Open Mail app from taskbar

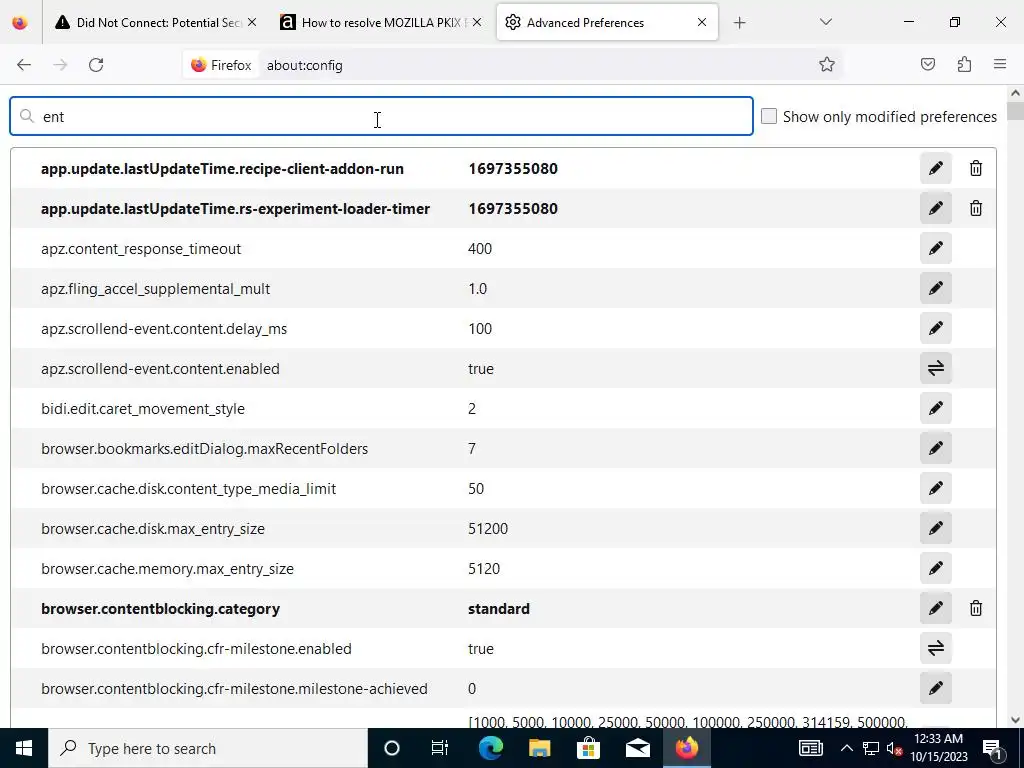coord(637,748)
